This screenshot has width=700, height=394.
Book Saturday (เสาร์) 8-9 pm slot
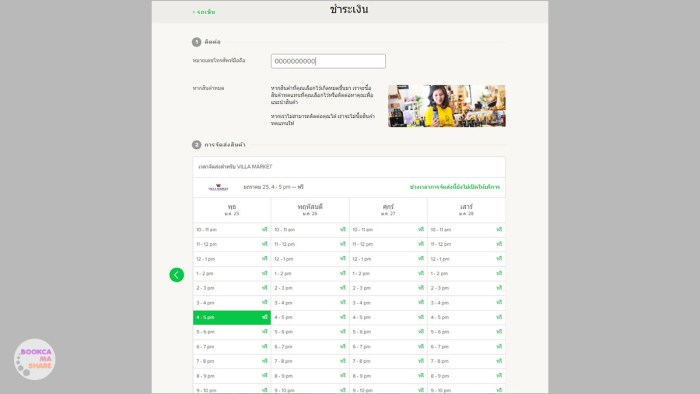[x=466, y=376]
